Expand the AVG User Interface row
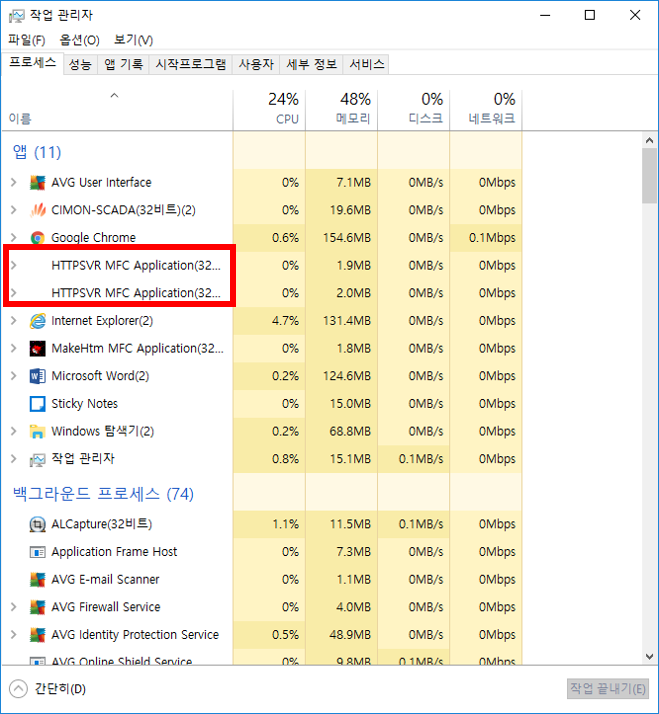The image size is (659, 714). (14, 183)
